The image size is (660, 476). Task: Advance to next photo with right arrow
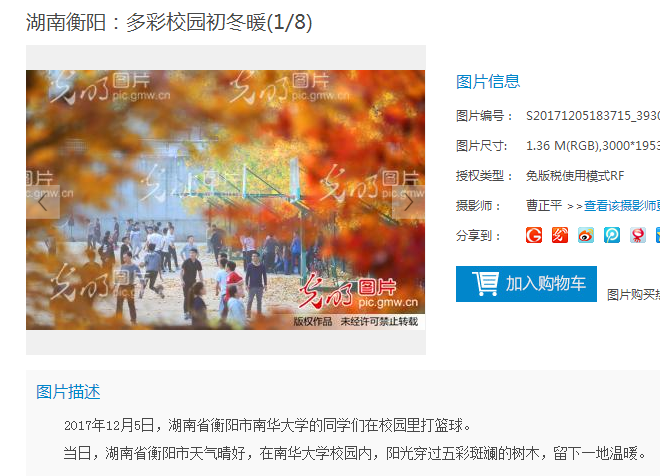coord(408,202)
